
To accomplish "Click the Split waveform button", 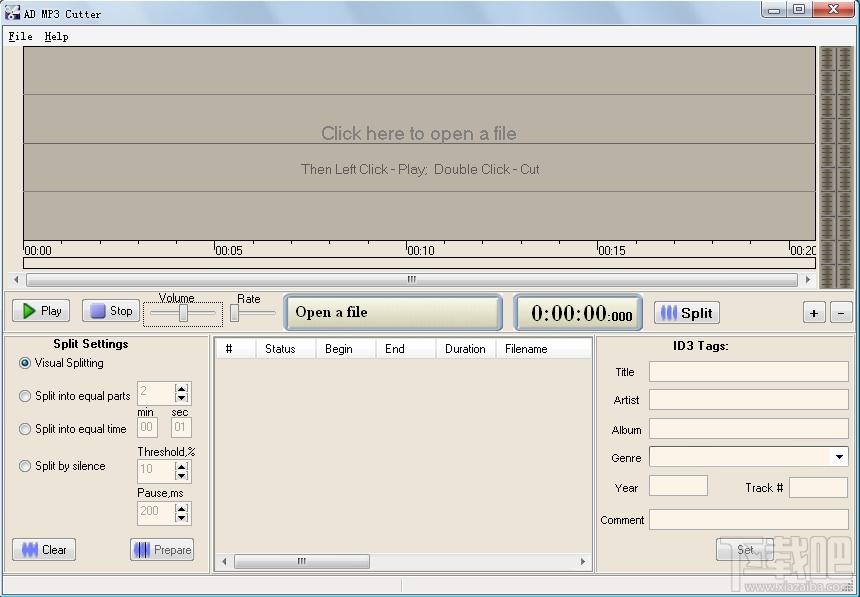I will (x=686, y=313).
